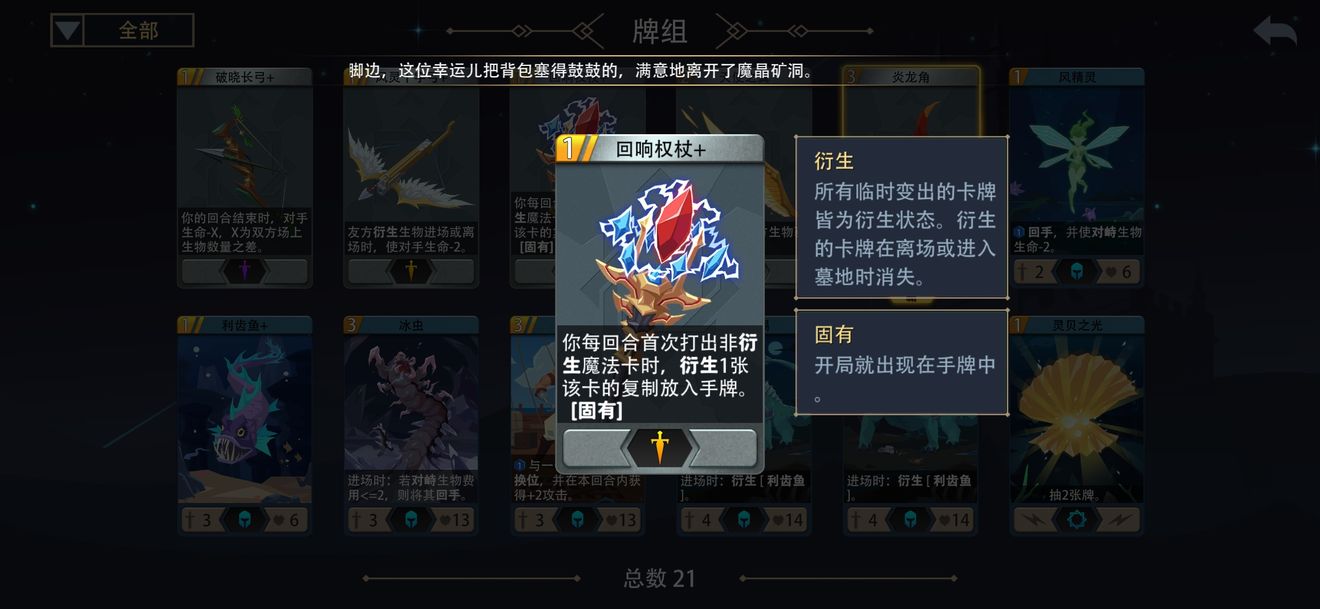Click the helmet icon on 利齿鱼+ card

pos(245,520)
